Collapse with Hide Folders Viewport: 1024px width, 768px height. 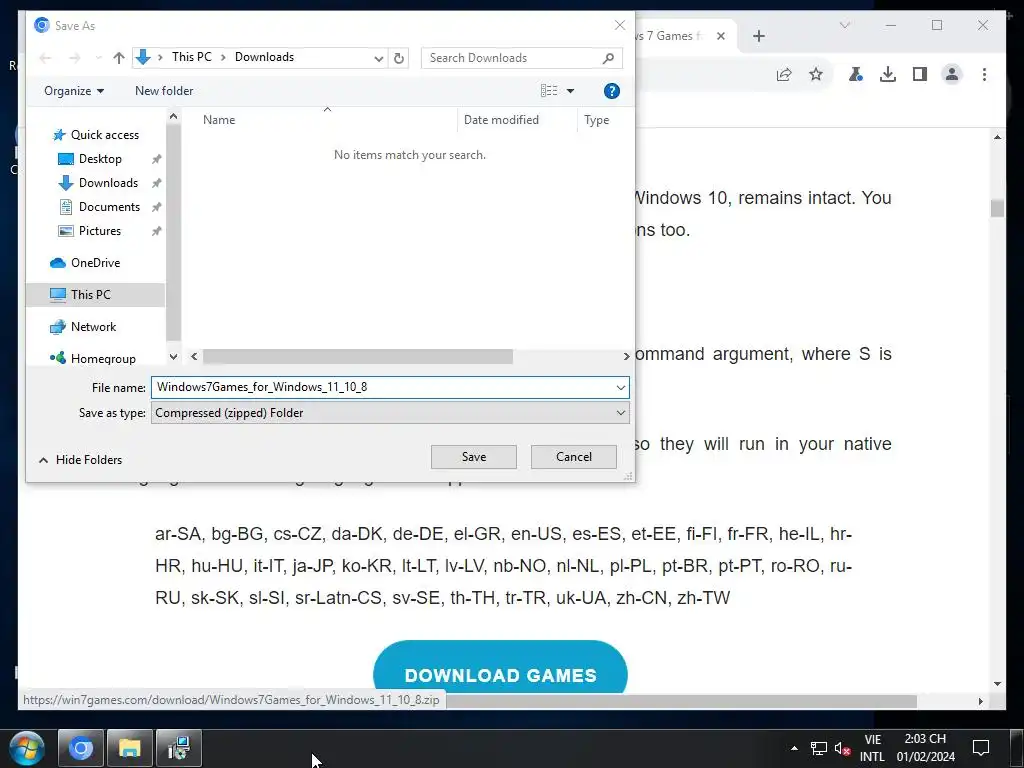pos(80,460)
